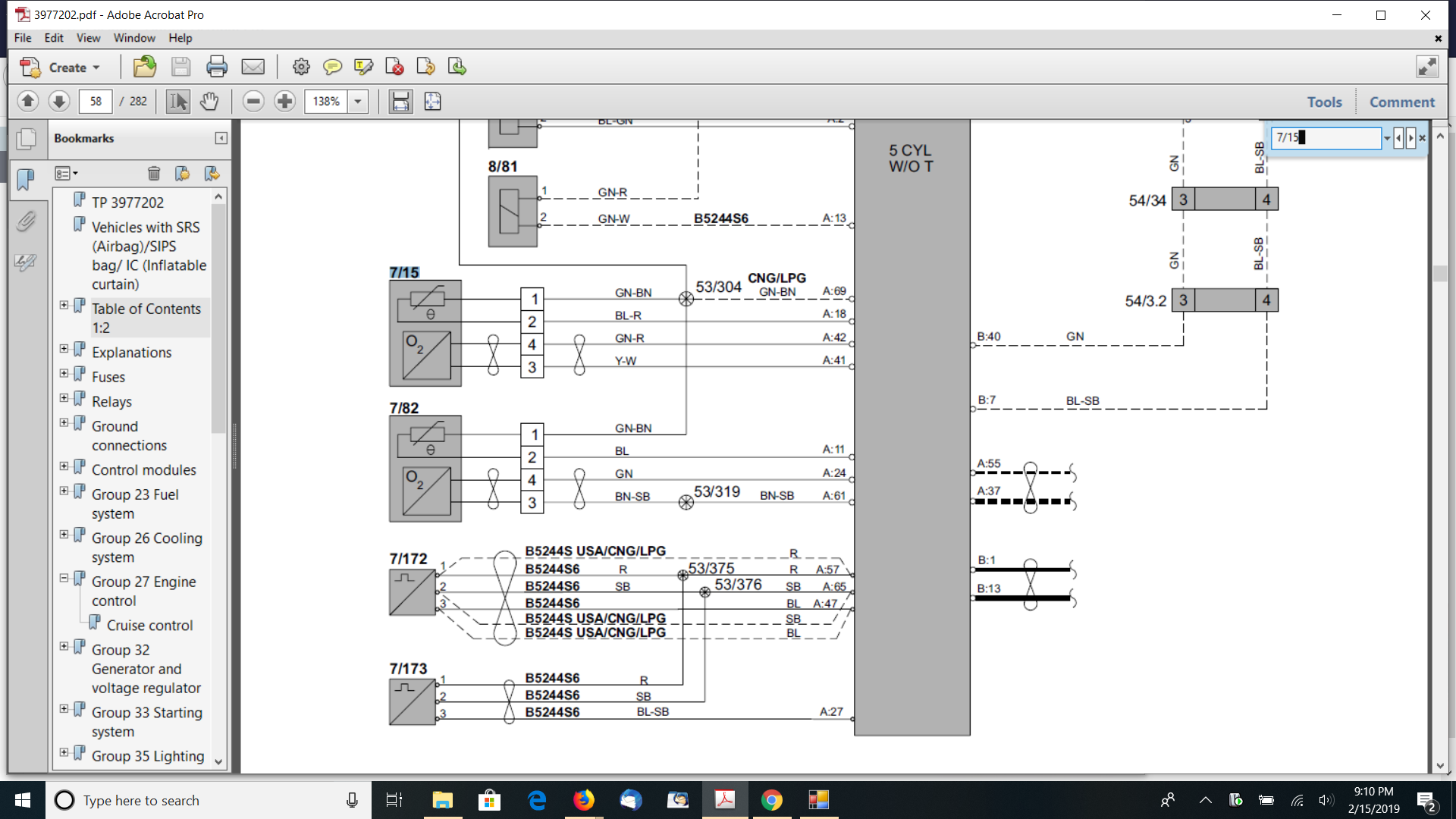The height and width of the screenshot is (819, 1456).
Task: Add a sticky note comment
Action: click(332, 67)
